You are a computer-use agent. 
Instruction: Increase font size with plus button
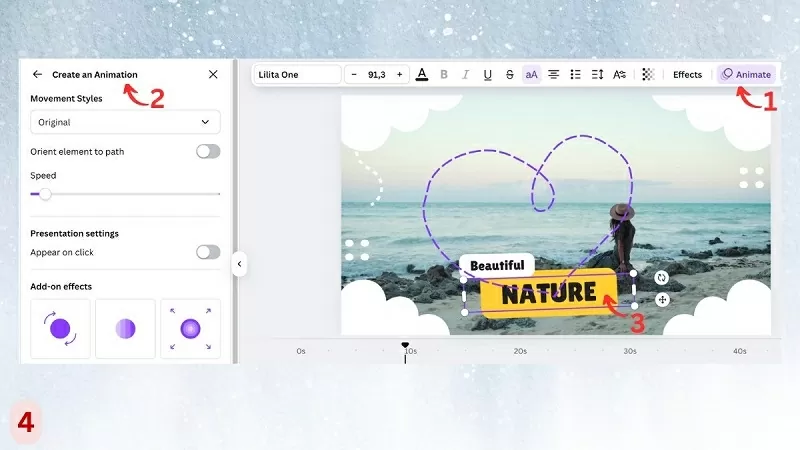tap(399, 74)
